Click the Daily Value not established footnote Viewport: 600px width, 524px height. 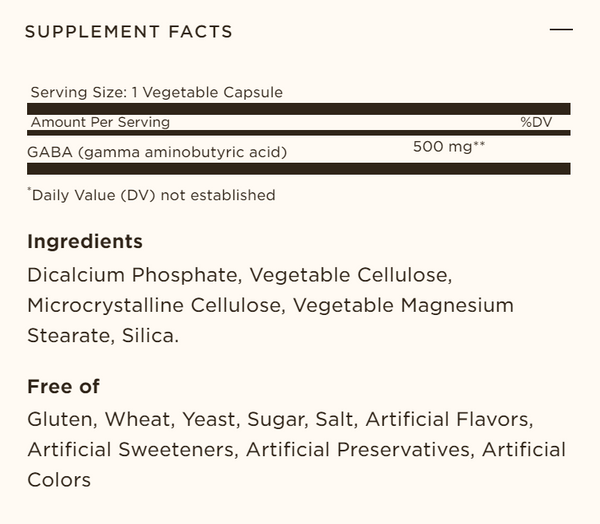tap(152, 195)
